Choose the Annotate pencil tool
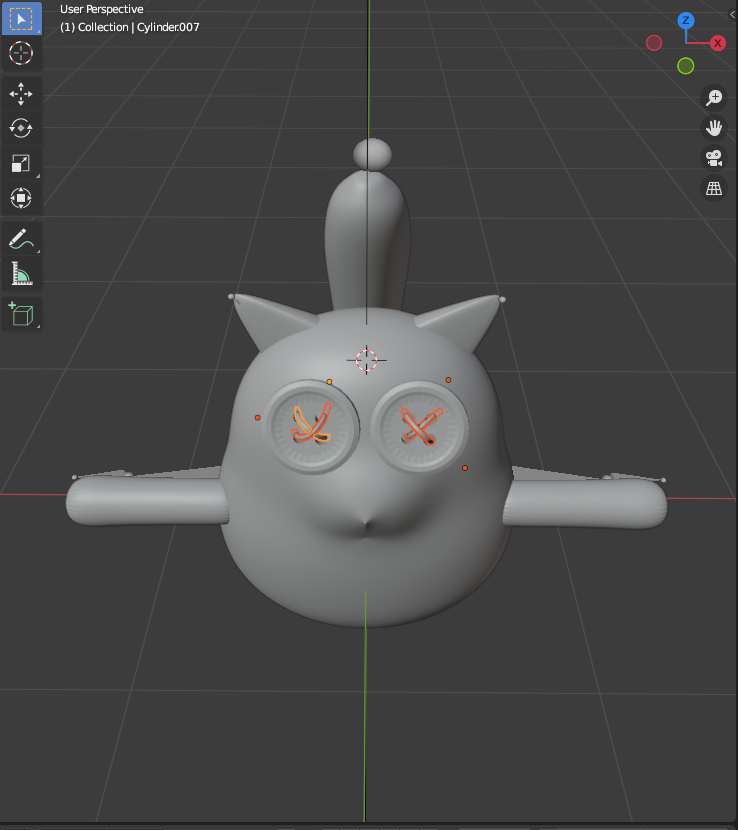 [x=21, y=239]
